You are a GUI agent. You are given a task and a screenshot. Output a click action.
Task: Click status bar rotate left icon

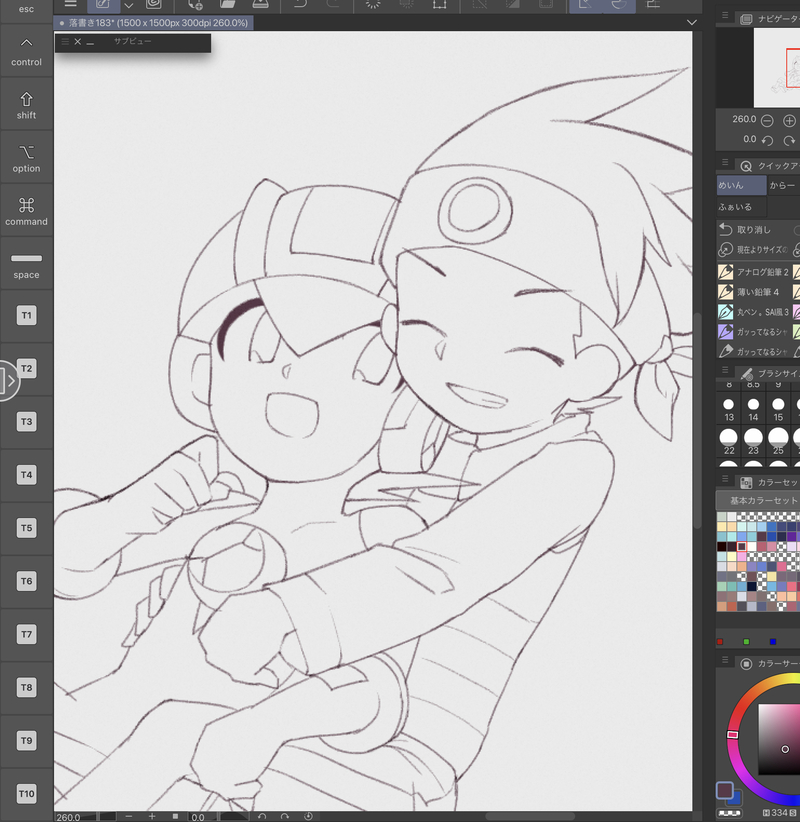pos(262,816)
